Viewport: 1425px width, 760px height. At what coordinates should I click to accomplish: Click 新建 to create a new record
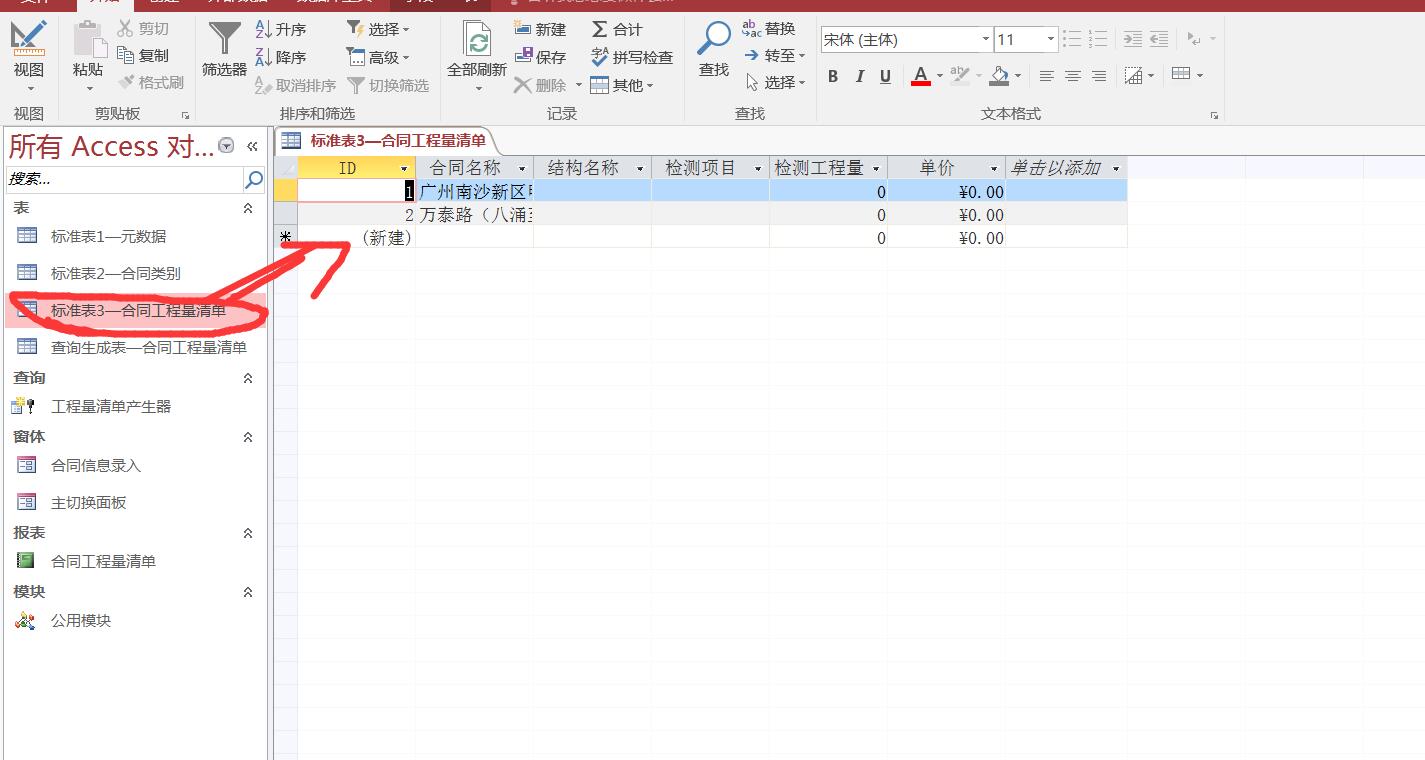click(x=540, y=29)
